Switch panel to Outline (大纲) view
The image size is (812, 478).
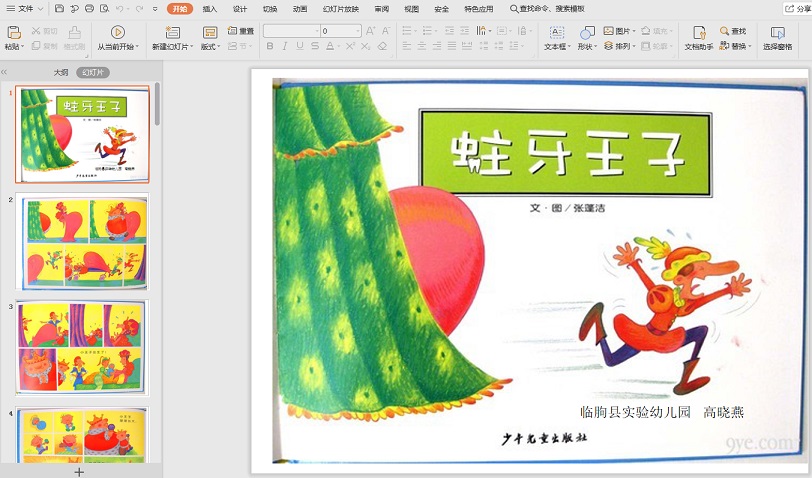(61, 73)
